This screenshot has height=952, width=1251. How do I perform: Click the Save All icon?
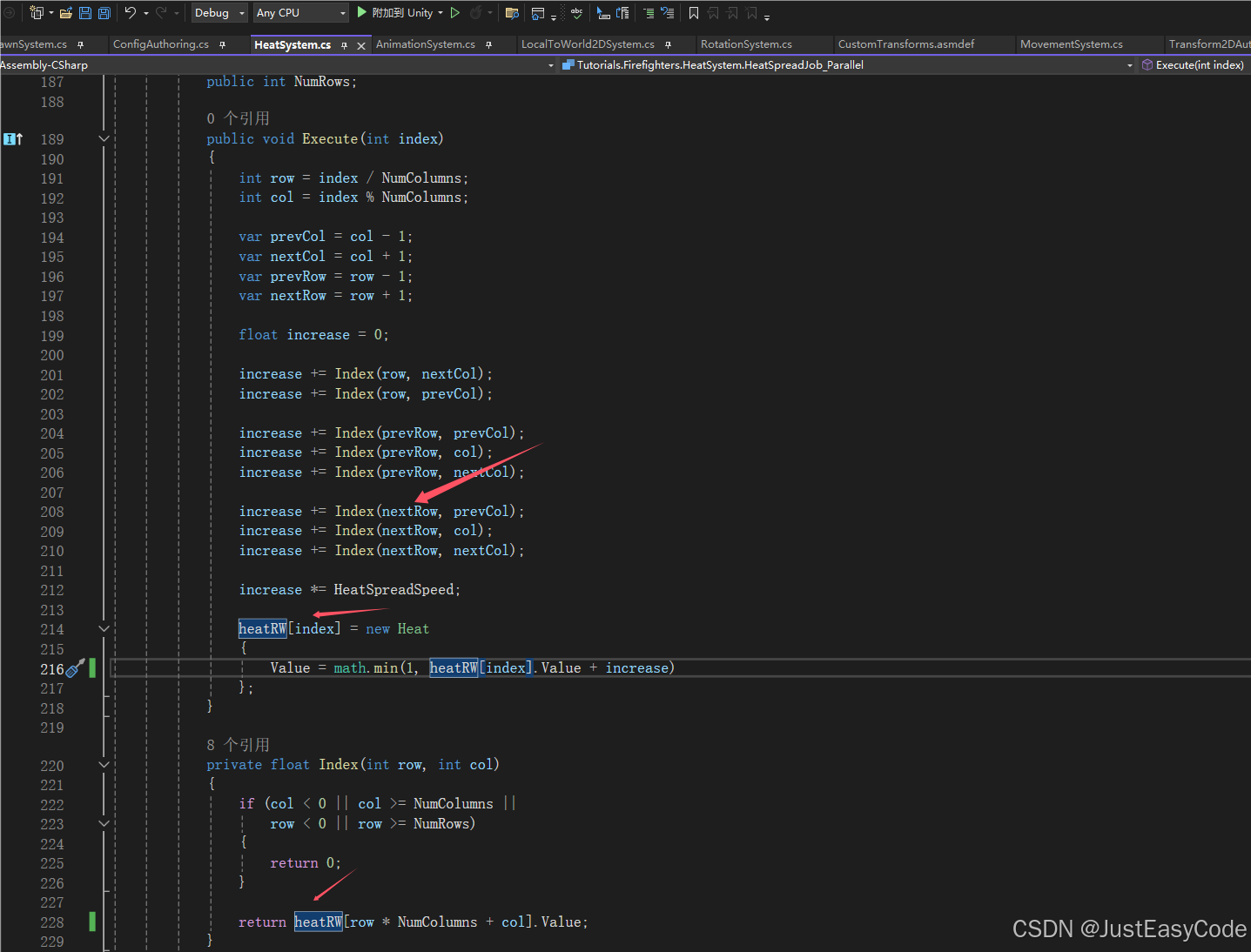click(x=104, y=12)
